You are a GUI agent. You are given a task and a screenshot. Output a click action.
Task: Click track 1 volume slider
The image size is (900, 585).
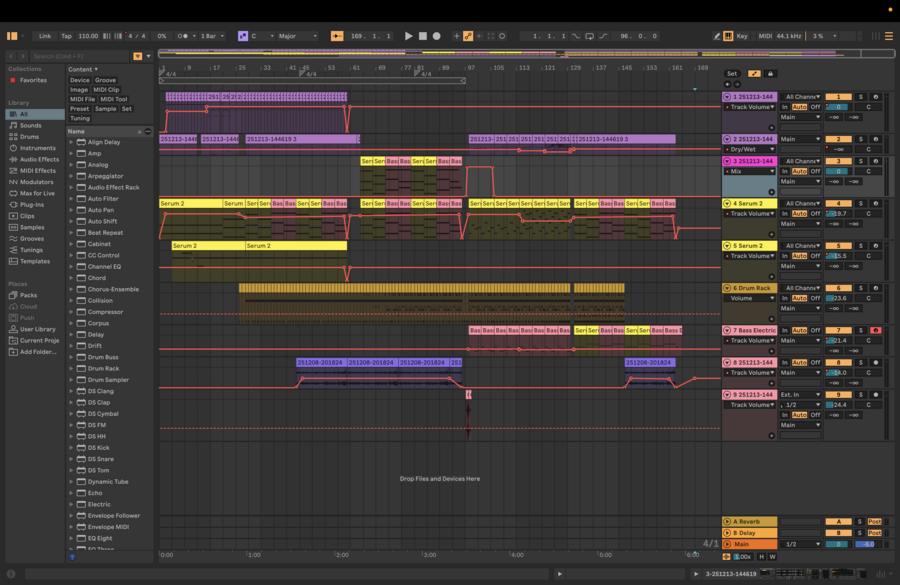pos(838,107)
